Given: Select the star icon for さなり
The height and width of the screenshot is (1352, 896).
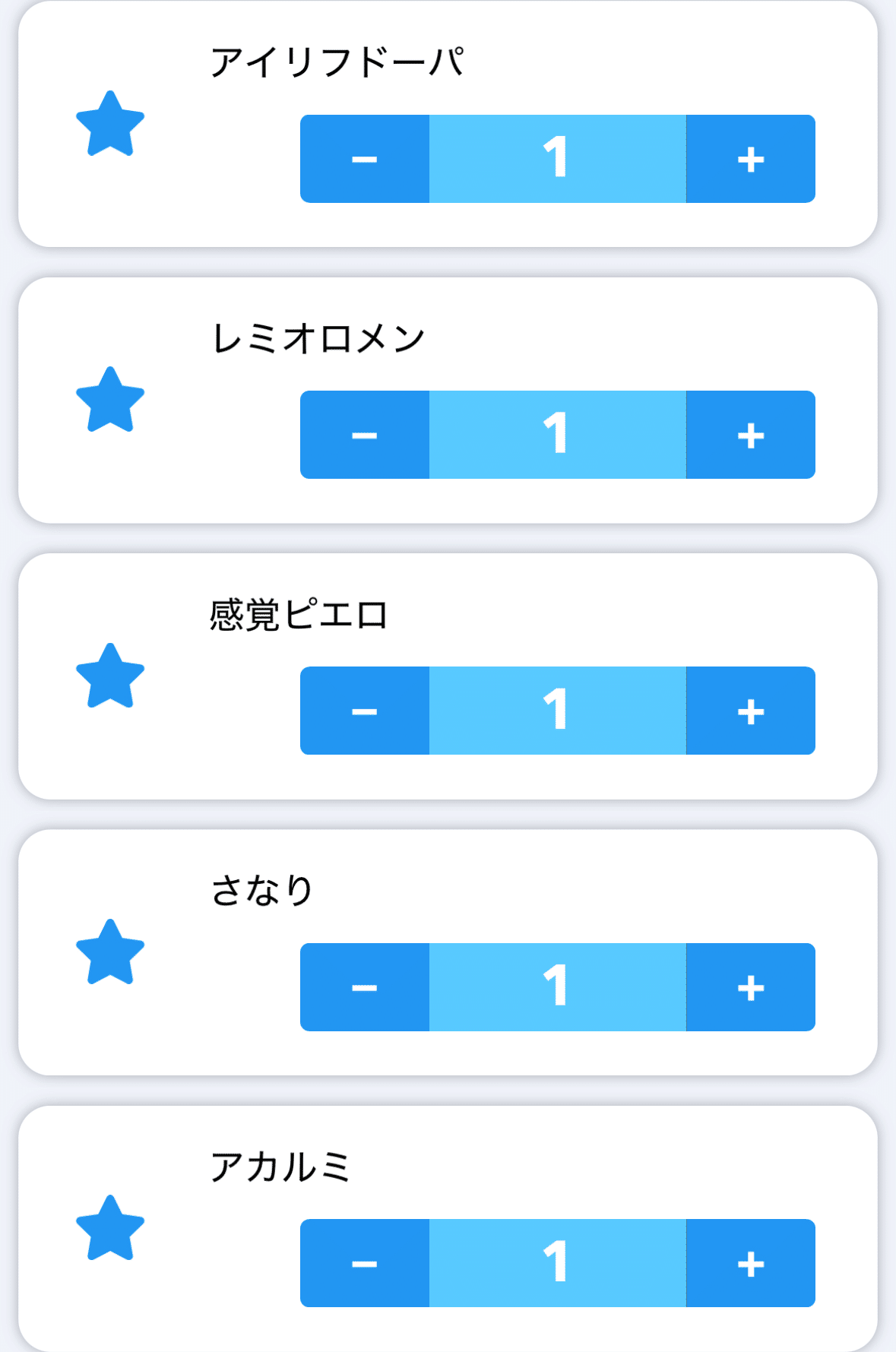Looking at the screenshot, I should (x=110, y=952).
